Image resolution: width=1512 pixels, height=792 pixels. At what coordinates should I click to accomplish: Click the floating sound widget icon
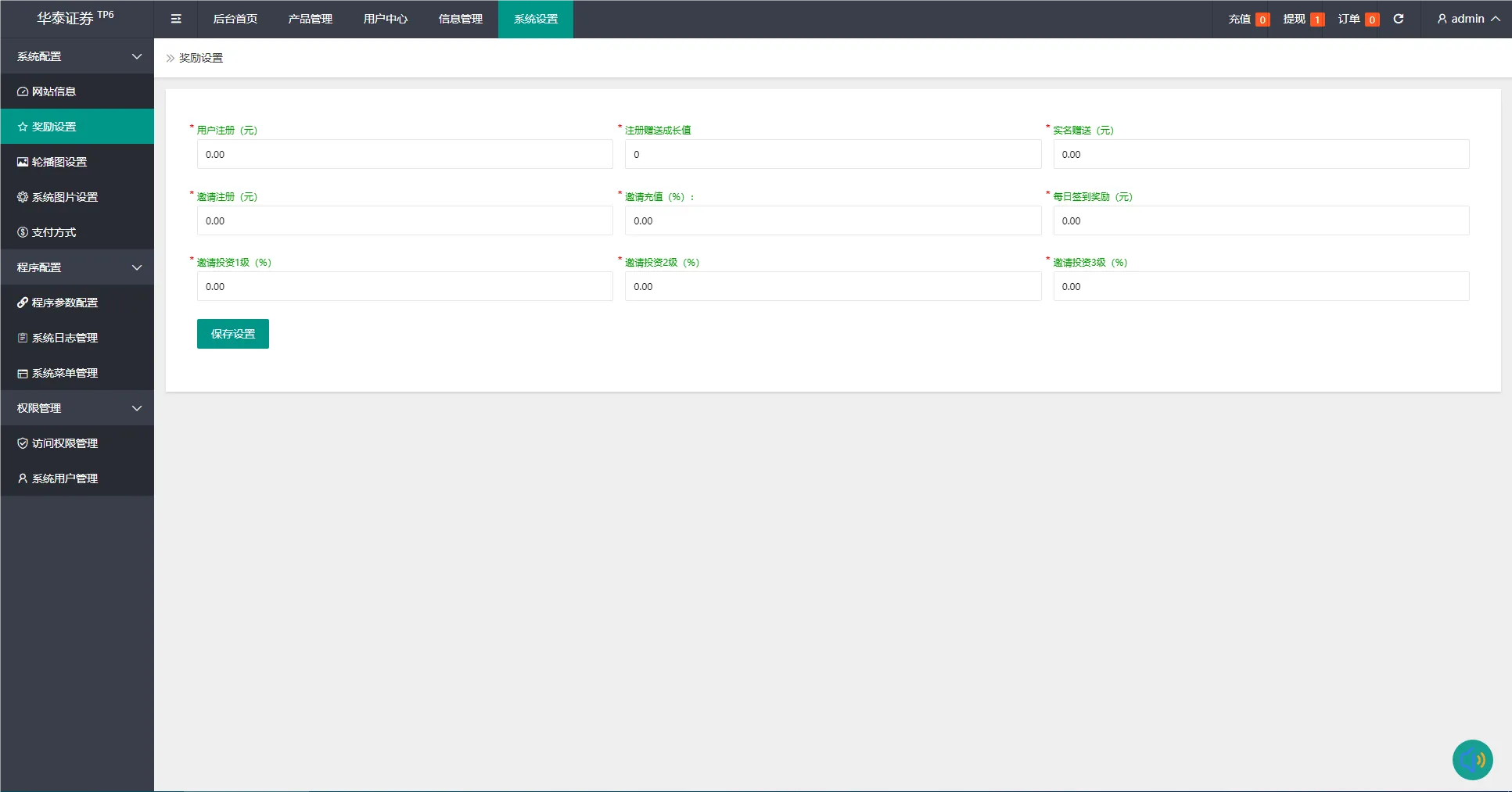point(1472,759)
